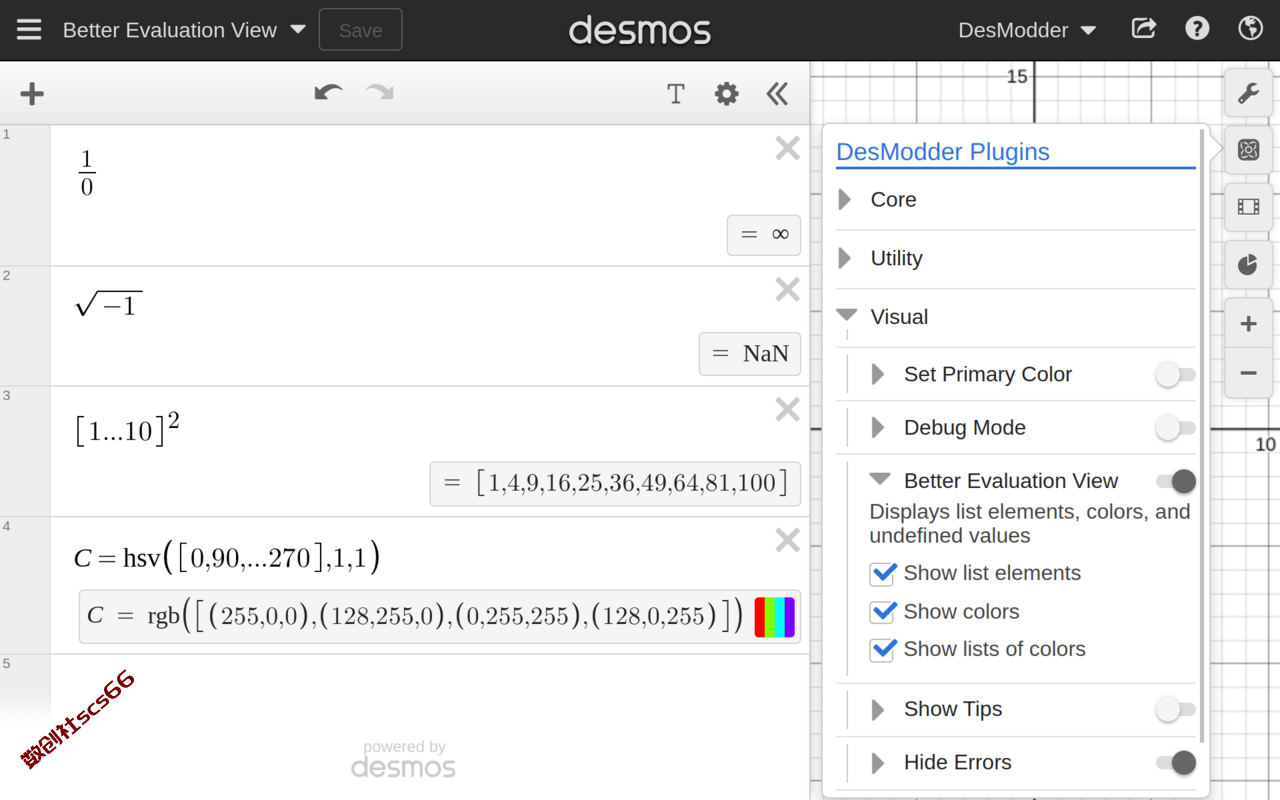This screenshot has width=1280, height=800.
Task: Open language selection globe
Action: coord(1250,29)
